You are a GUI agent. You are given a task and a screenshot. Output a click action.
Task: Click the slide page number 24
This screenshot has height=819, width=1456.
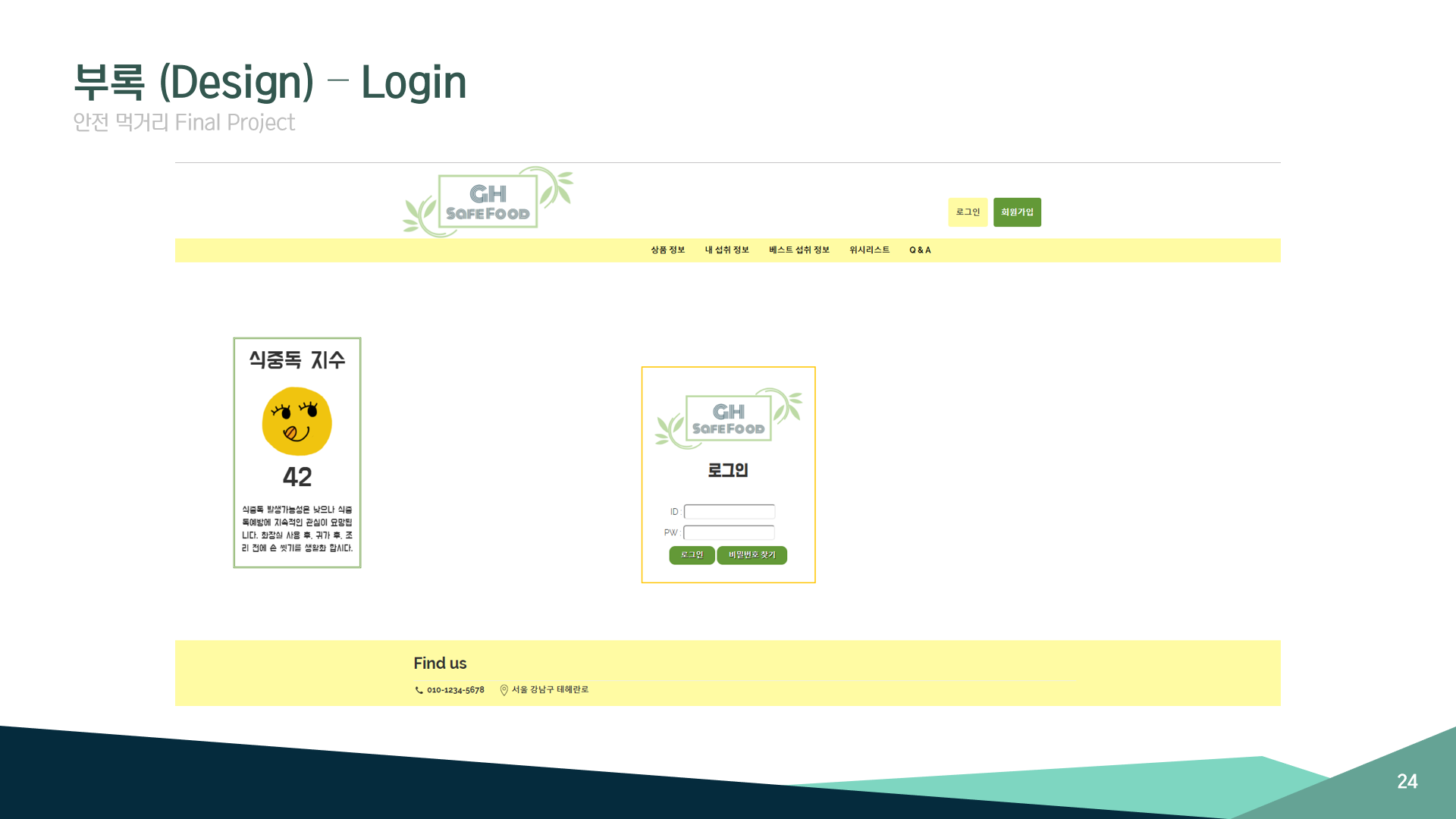click(1407, 782)
